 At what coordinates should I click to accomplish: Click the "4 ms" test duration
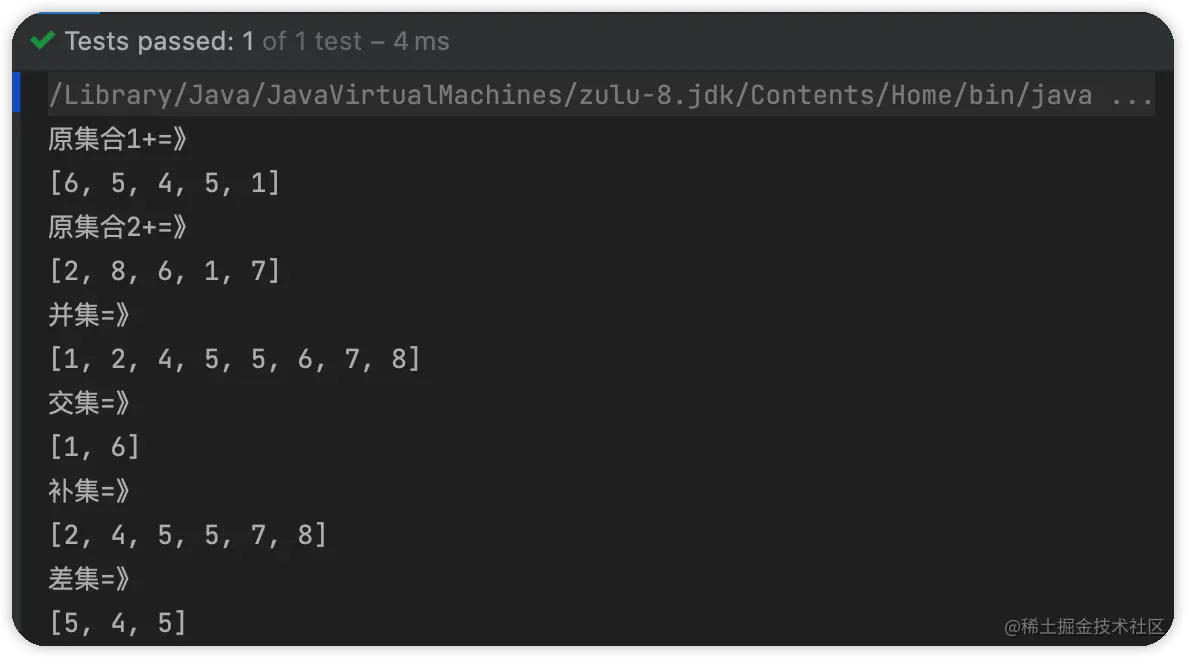(x=421, y=41)
